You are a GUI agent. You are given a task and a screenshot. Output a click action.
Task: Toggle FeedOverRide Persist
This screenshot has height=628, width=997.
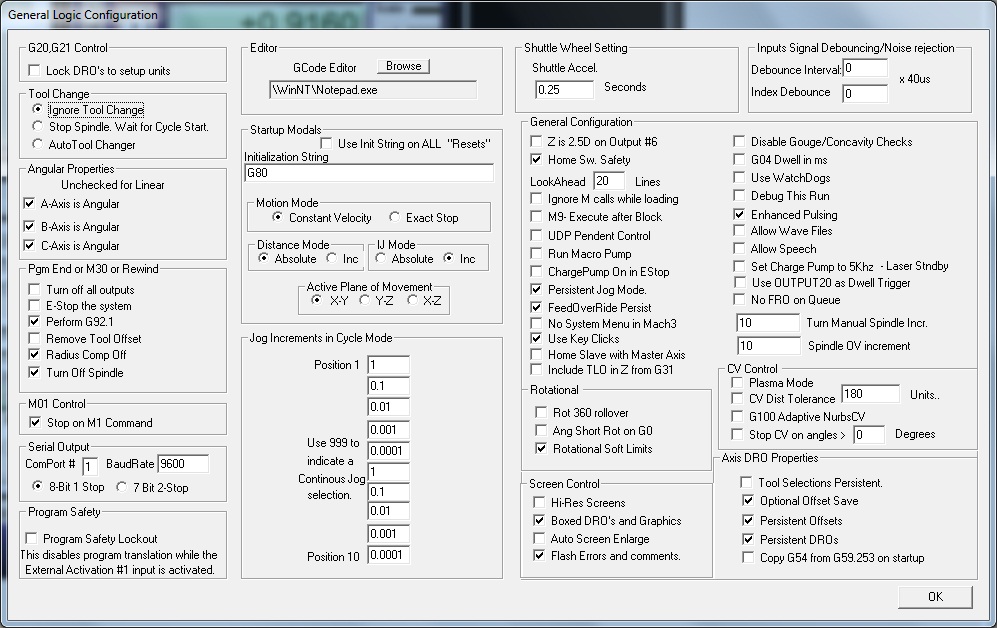tap(536, 307)
